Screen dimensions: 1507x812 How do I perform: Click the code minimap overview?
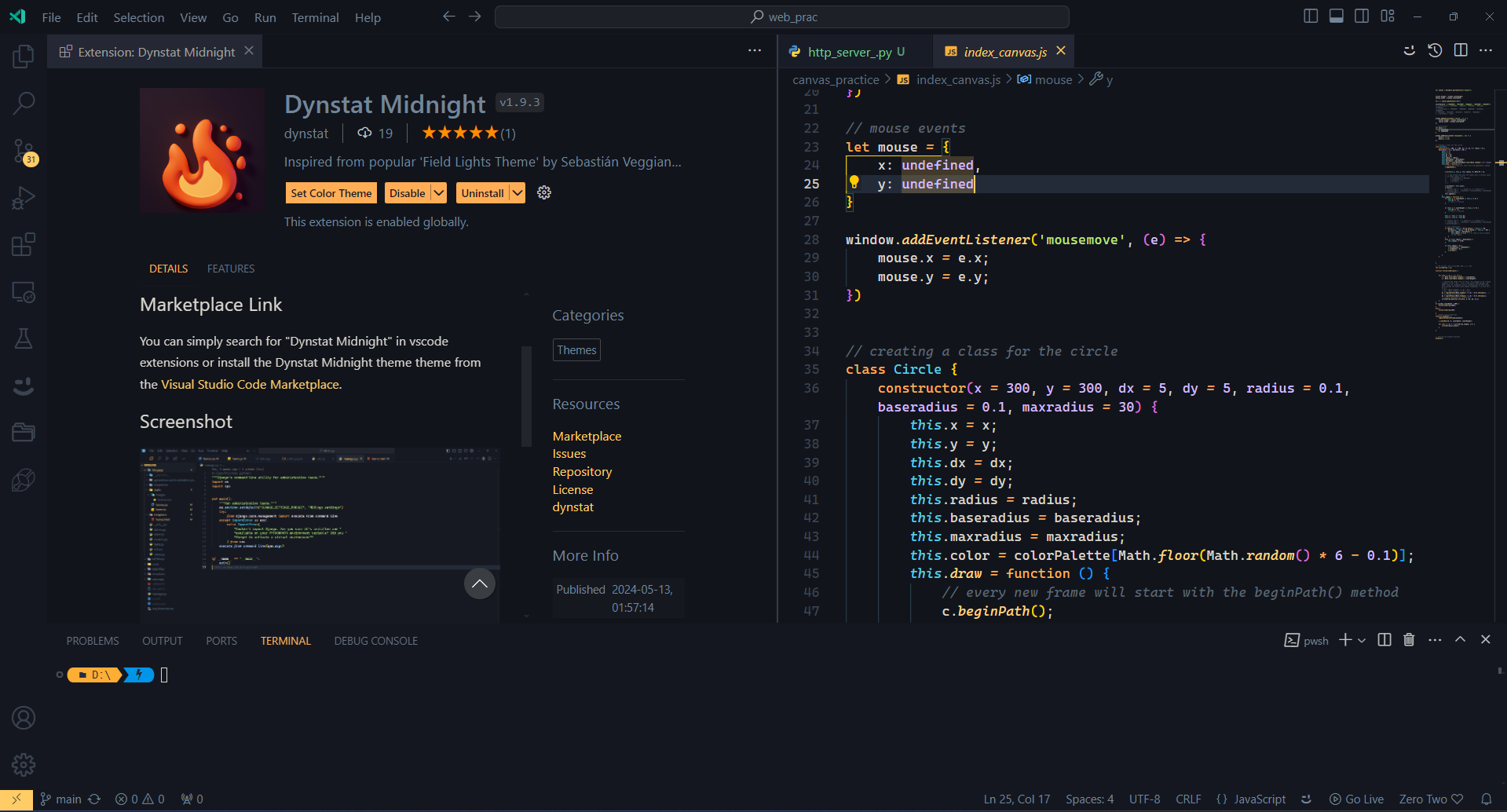1465,214
